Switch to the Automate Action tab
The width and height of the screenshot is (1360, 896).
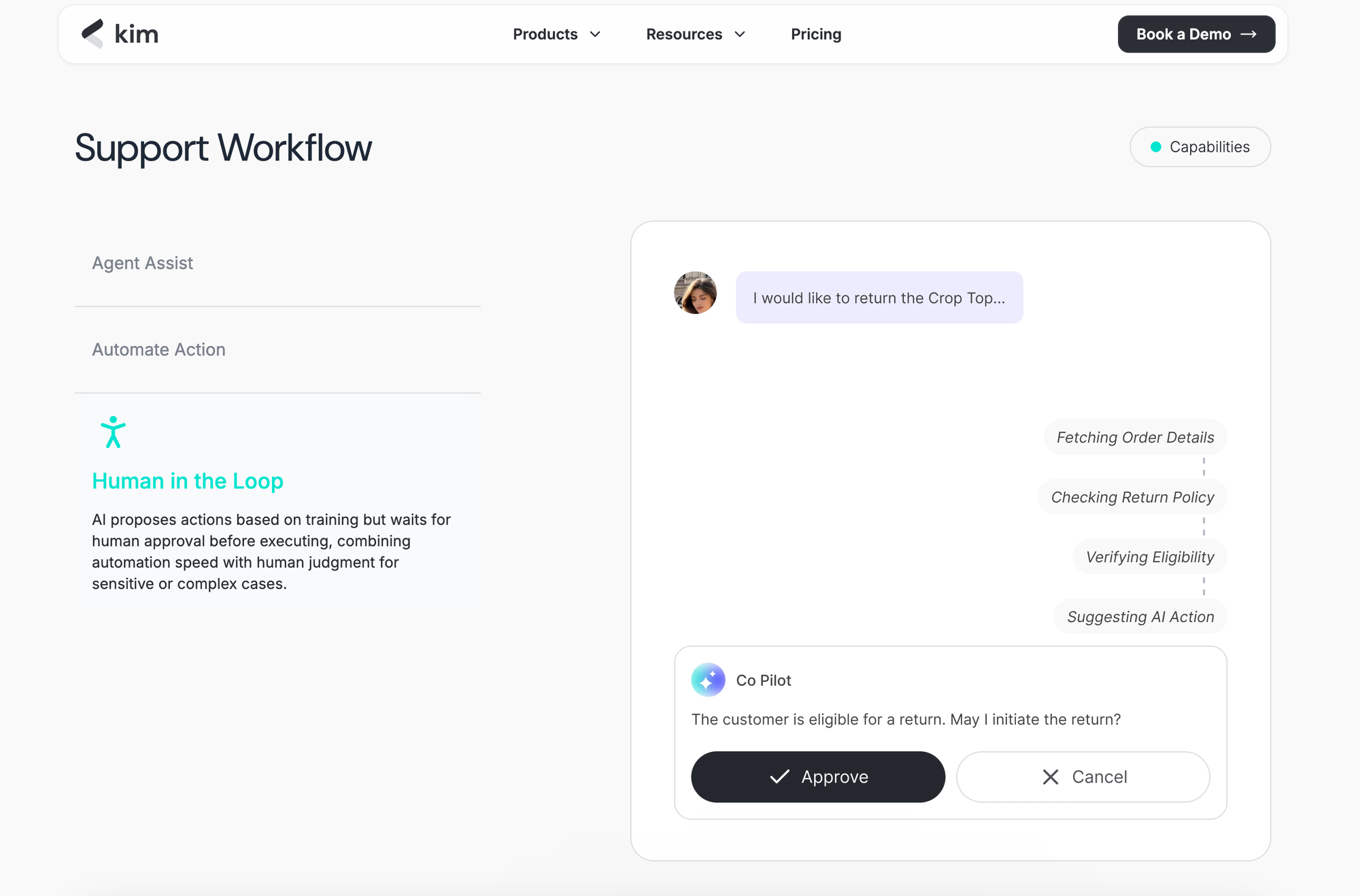pyautogui.click(x=158, y=349)
